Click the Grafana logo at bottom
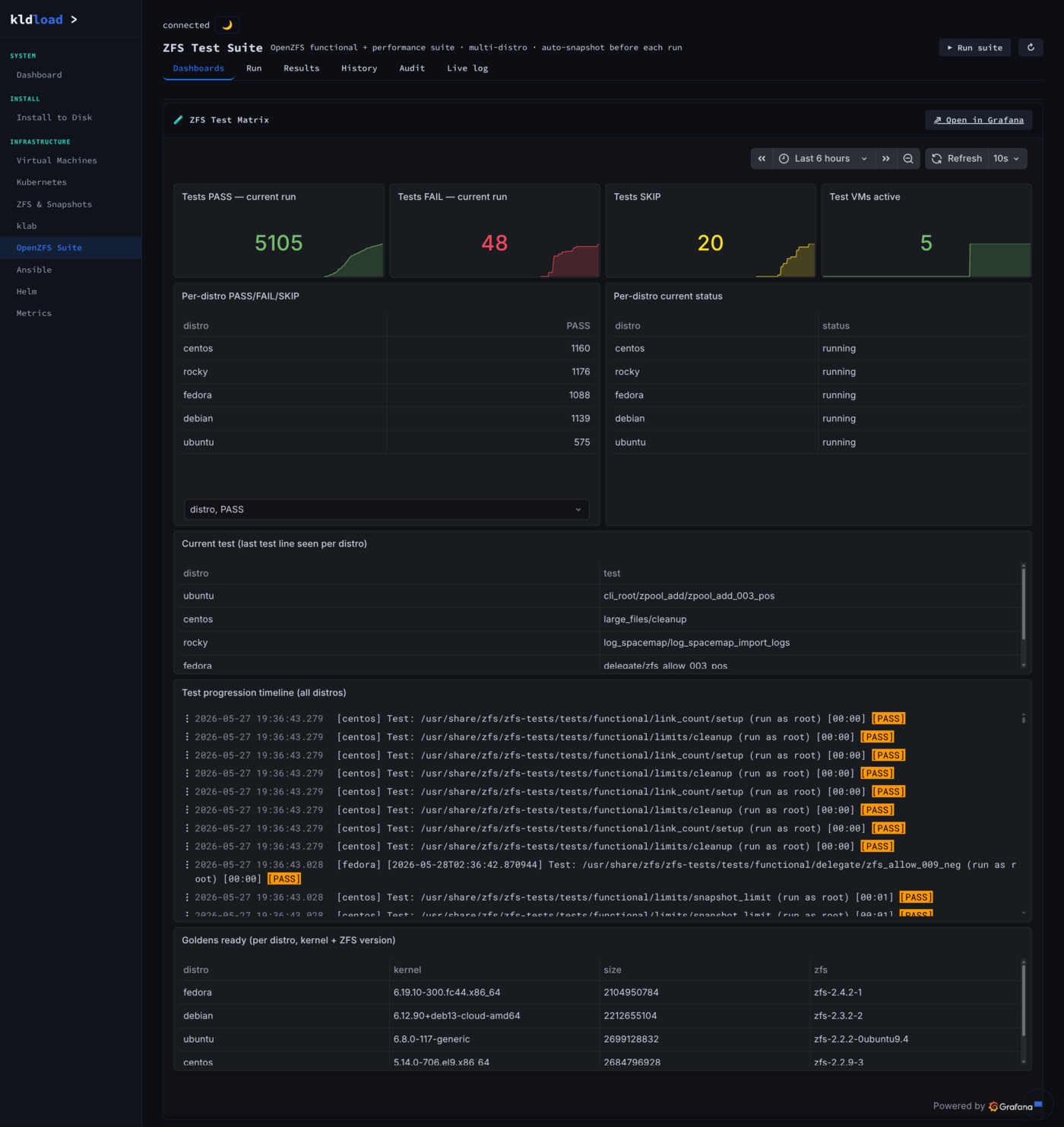Image resolution: width=1064 pixels, height=1127 pixels. (1011, 1106)
